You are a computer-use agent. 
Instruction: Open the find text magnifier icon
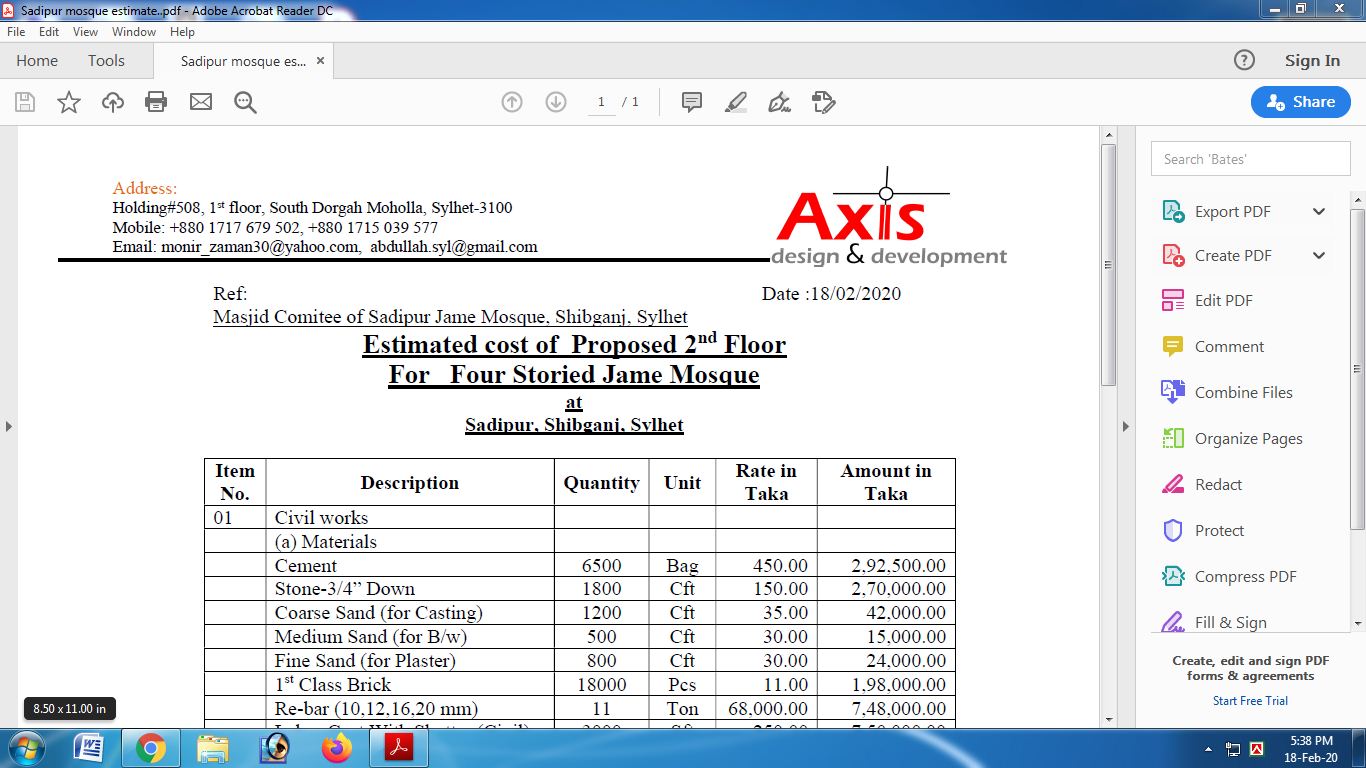click(245, 102)
